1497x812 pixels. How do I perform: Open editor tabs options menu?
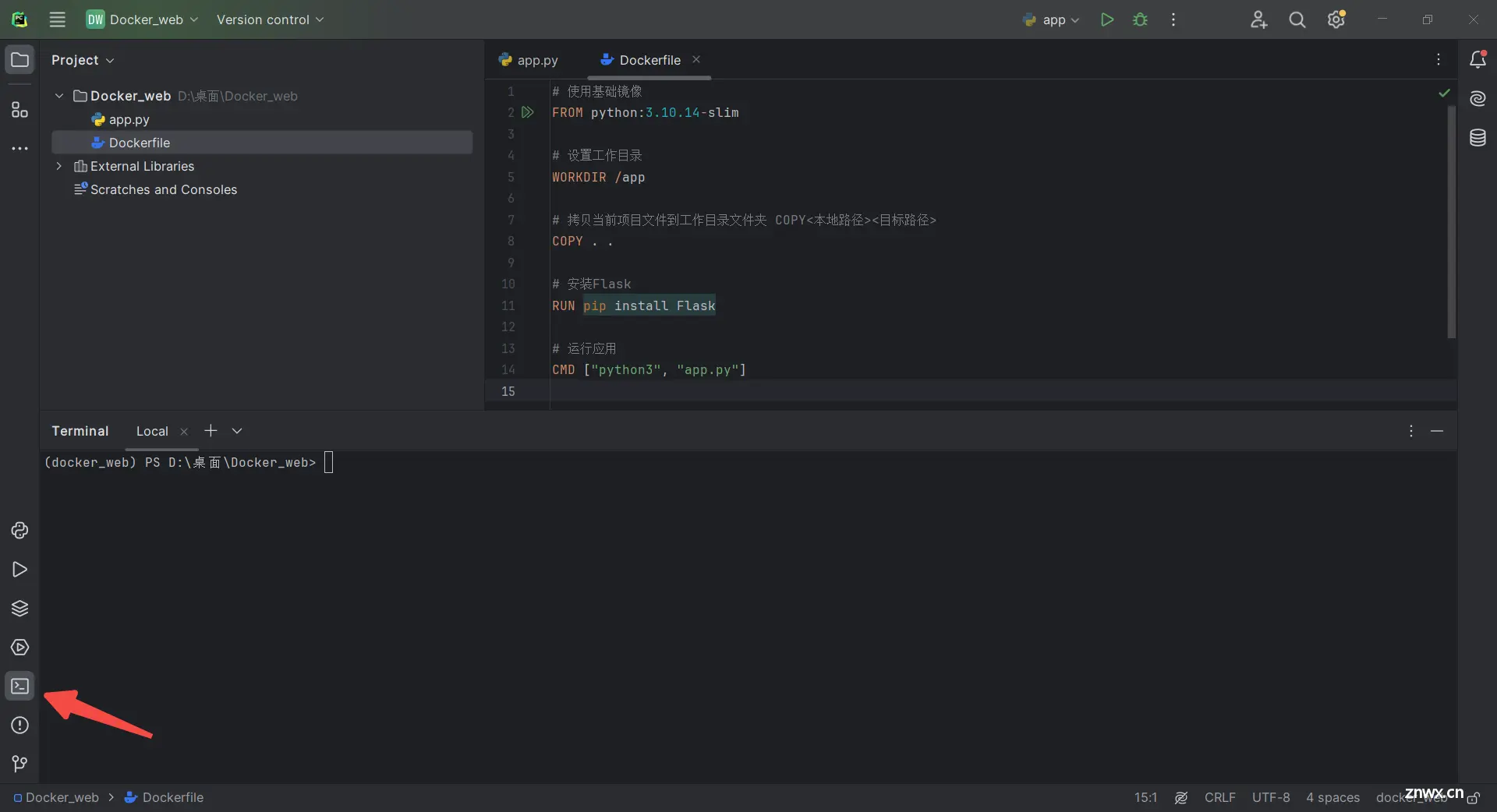[x=1439, y=59]
